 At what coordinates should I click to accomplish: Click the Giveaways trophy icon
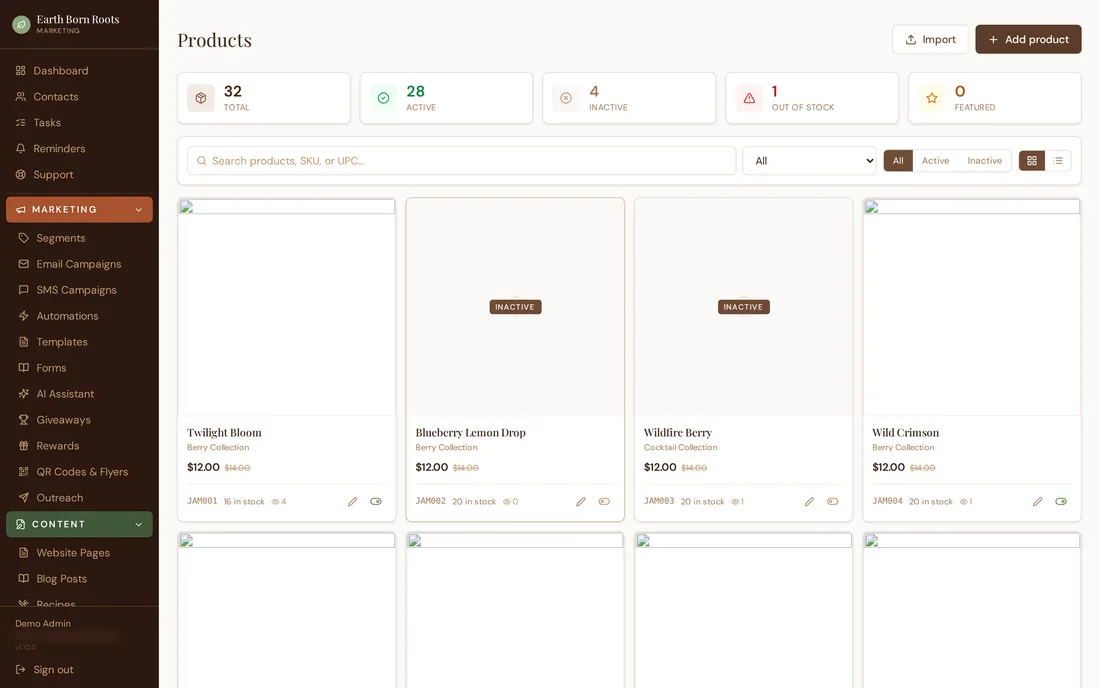[24, 420]
